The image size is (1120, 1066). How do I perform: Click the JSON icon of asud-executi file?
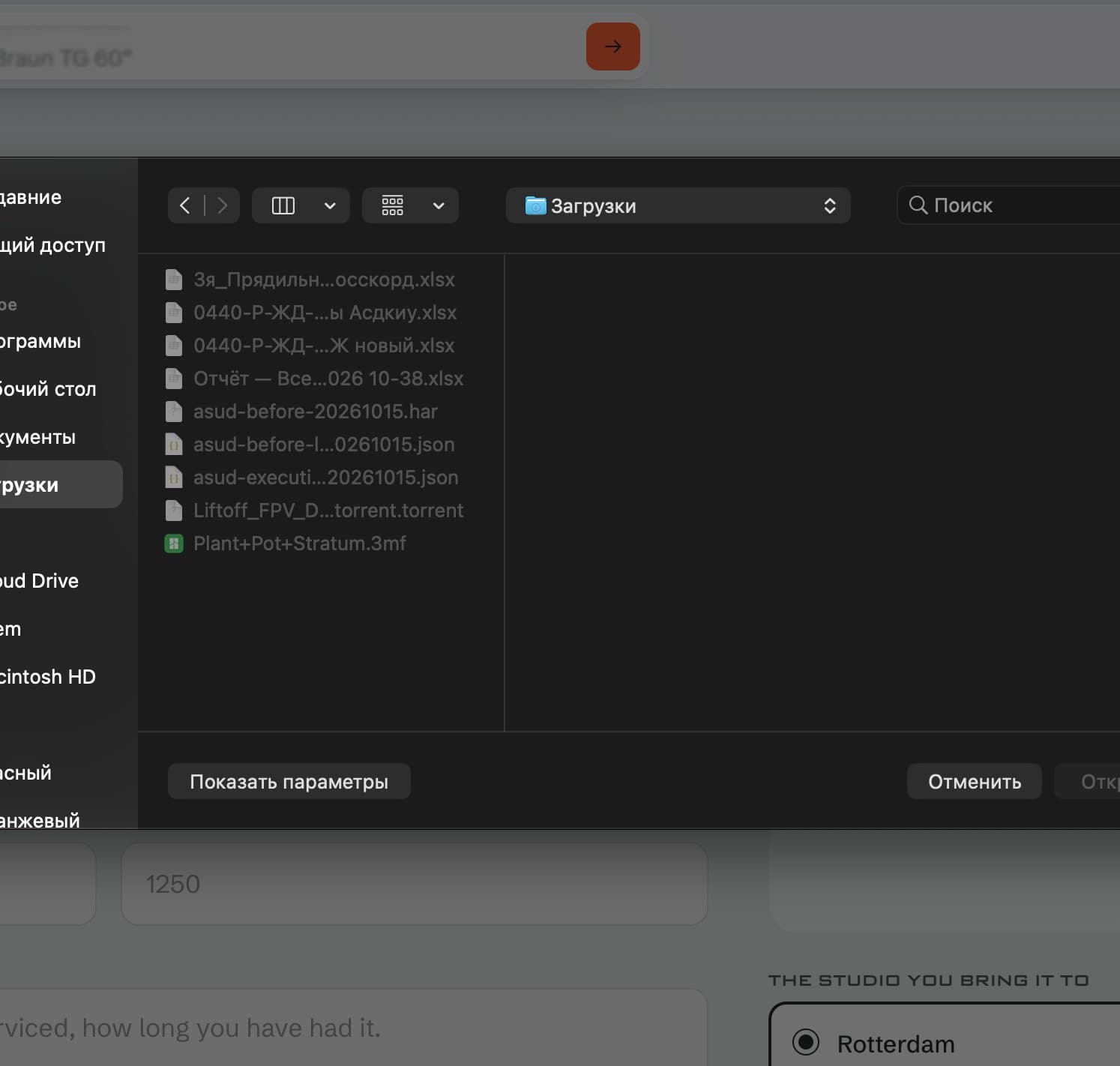[x=174, y=478]
